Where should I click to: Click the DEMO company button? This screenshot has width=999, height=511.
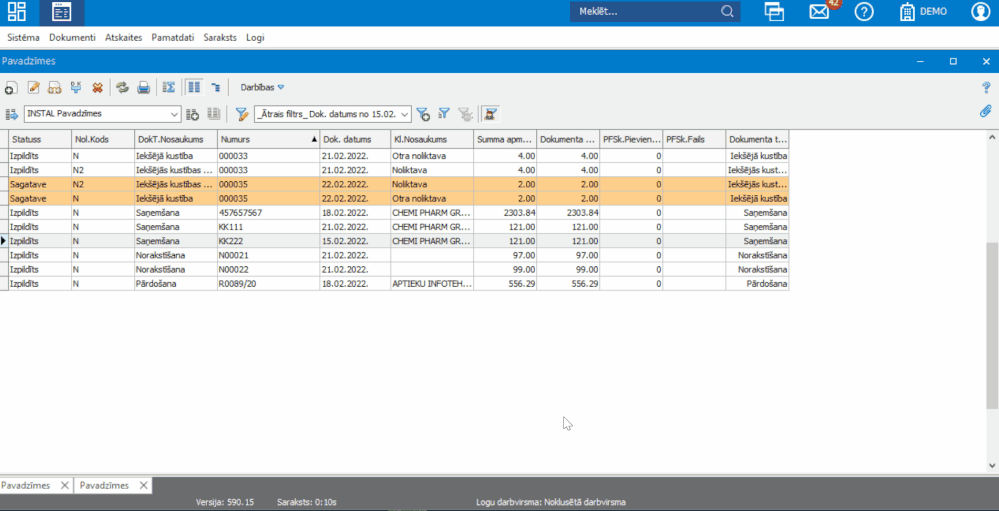point(923,12)
